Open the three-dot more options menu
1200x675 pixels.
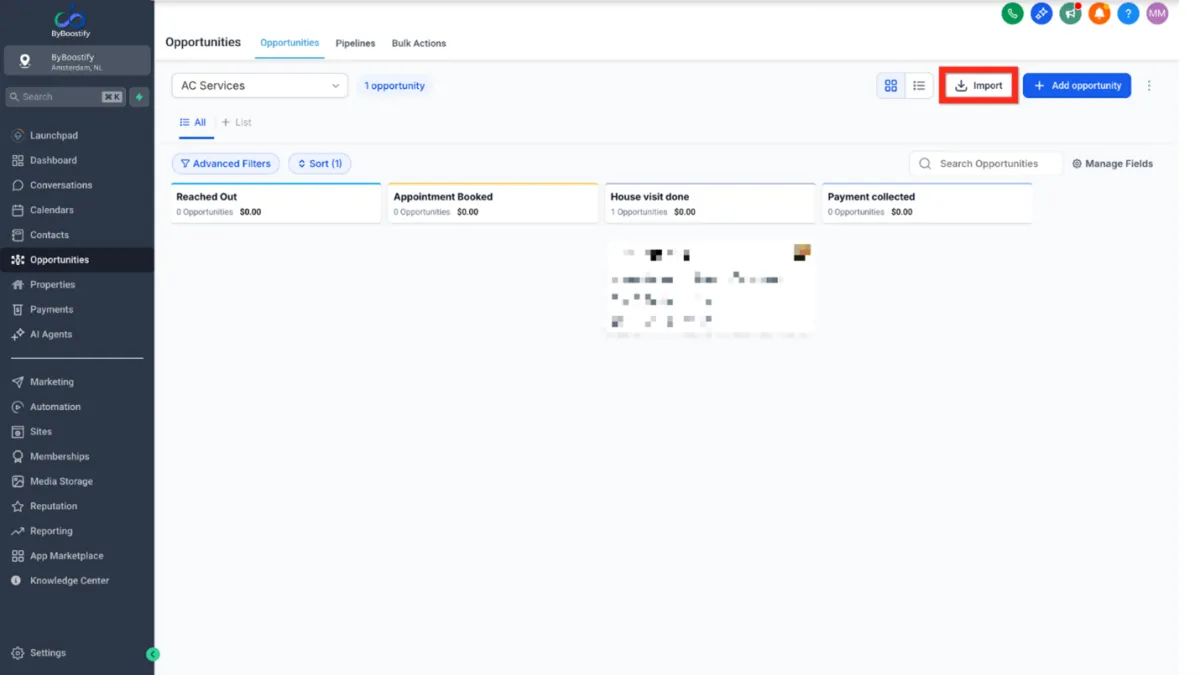1149,86
